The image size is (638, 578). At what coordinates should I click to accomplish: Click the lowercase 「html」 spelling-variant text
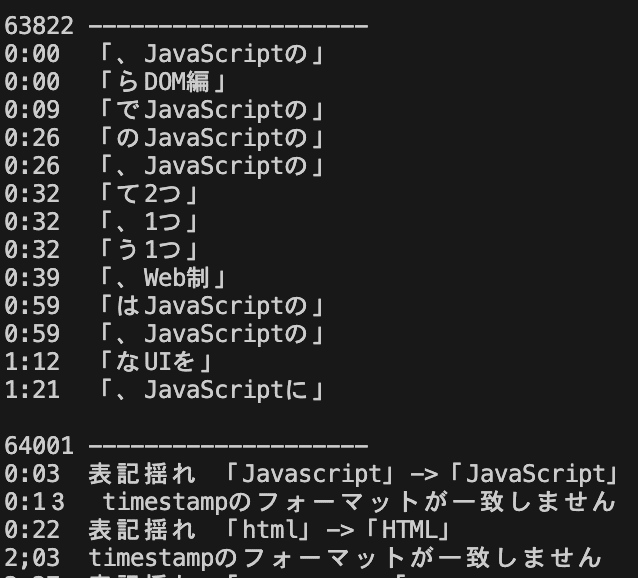(x=271, y=529)
